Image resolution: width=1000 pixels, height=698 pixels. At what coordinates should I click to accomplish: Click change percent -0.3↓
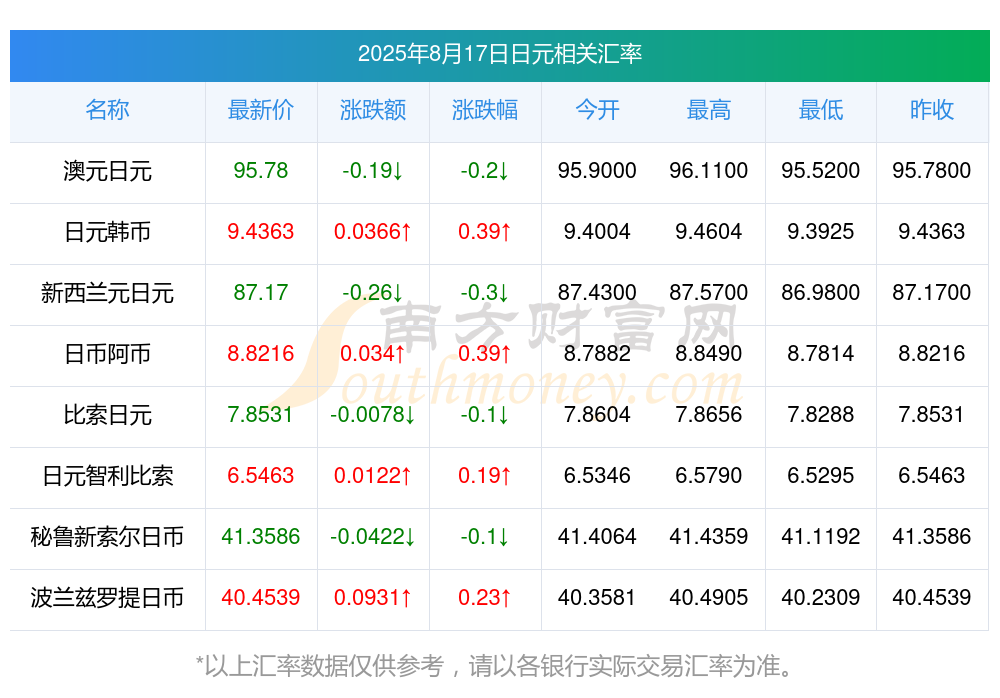(485, 293)
